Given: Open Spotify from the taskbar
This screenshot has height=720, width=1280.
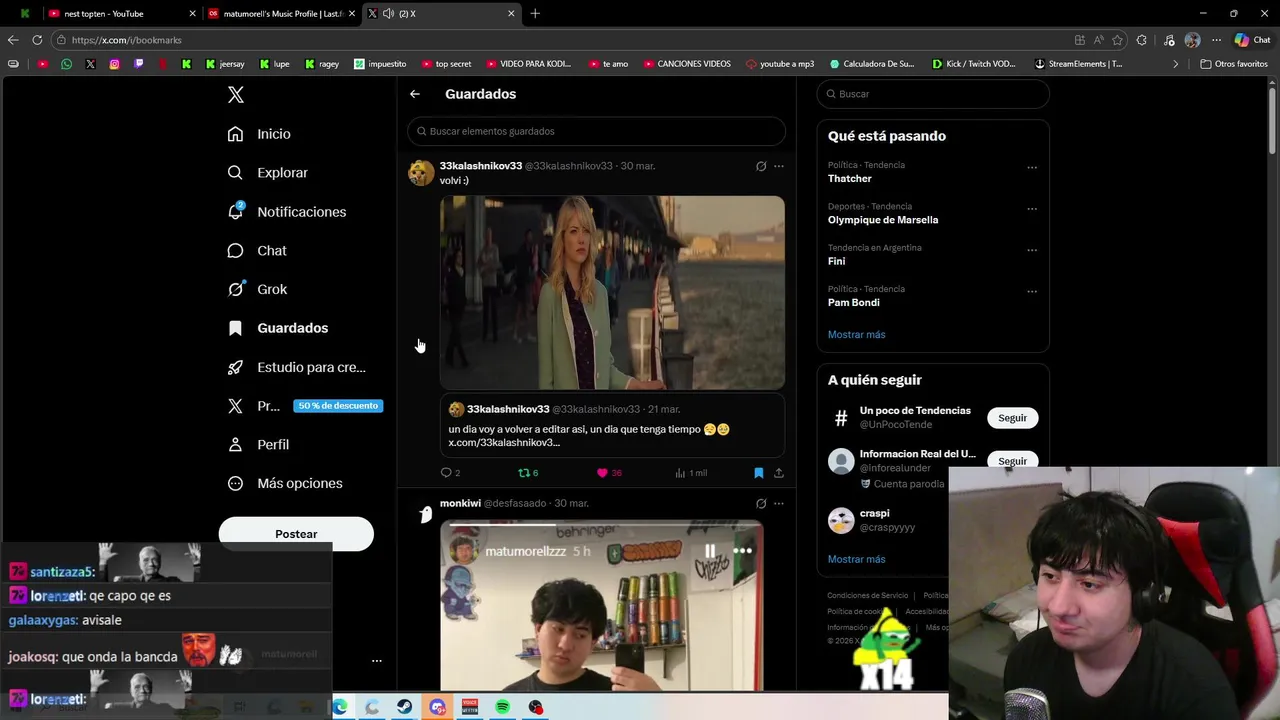Looking at the screenshot, I should click(x=503, y=707).
